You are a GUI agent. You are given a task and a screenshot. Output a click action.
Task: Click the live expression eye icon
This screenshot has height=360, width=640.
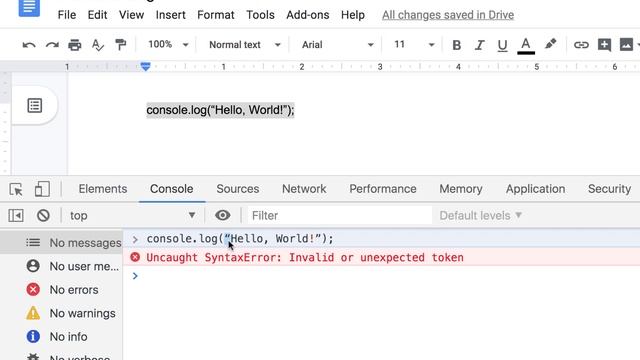[x=222, y=215]
